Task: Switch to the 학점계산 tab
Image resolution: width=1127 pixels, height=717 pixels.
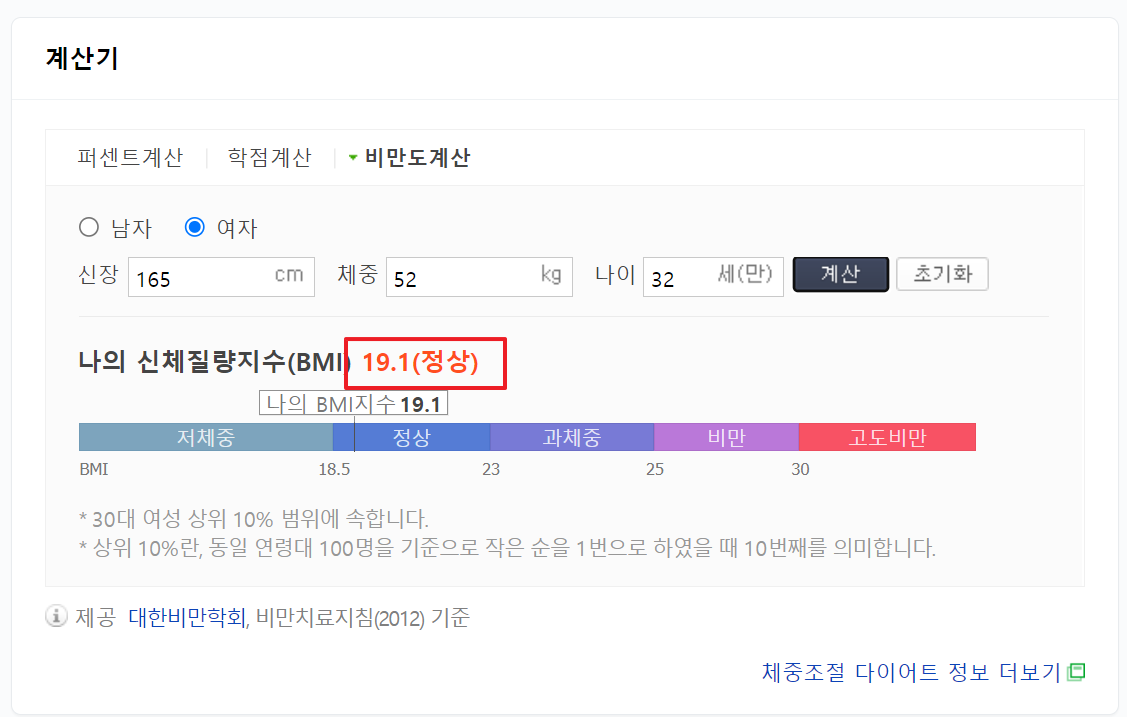Action: (x=268, y=157)
